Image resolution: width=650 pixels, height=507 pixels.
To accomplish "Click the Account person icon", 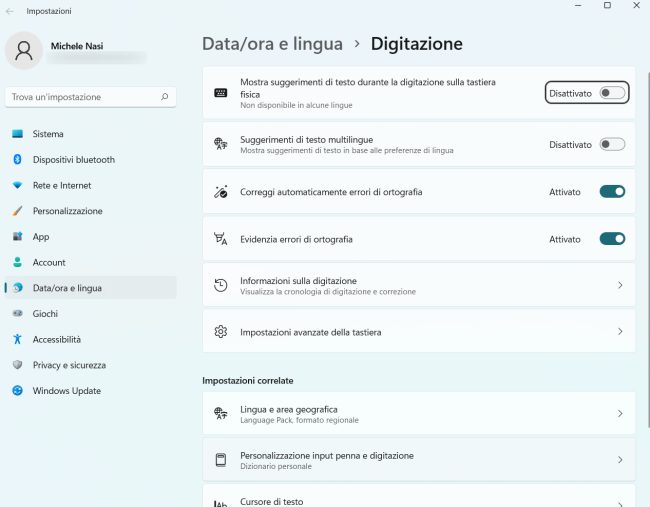I will pos(17,262).
